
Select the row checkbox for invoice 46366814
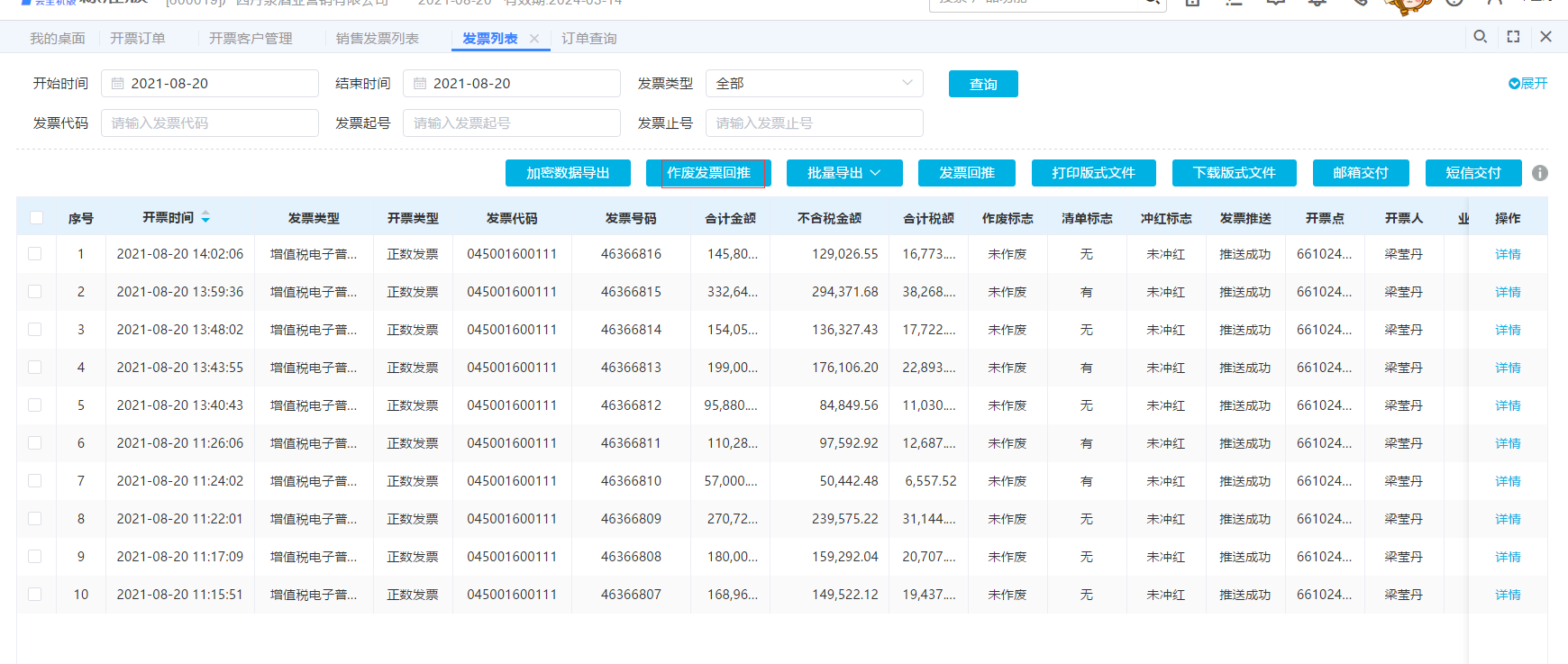pyautogui.click(x=35, y=330)
